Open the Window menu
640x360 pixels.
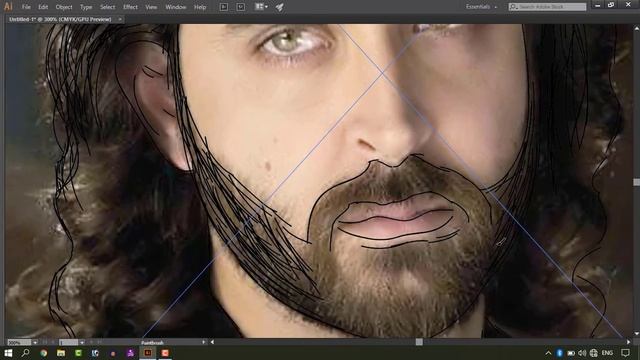(x=176, y=7)
